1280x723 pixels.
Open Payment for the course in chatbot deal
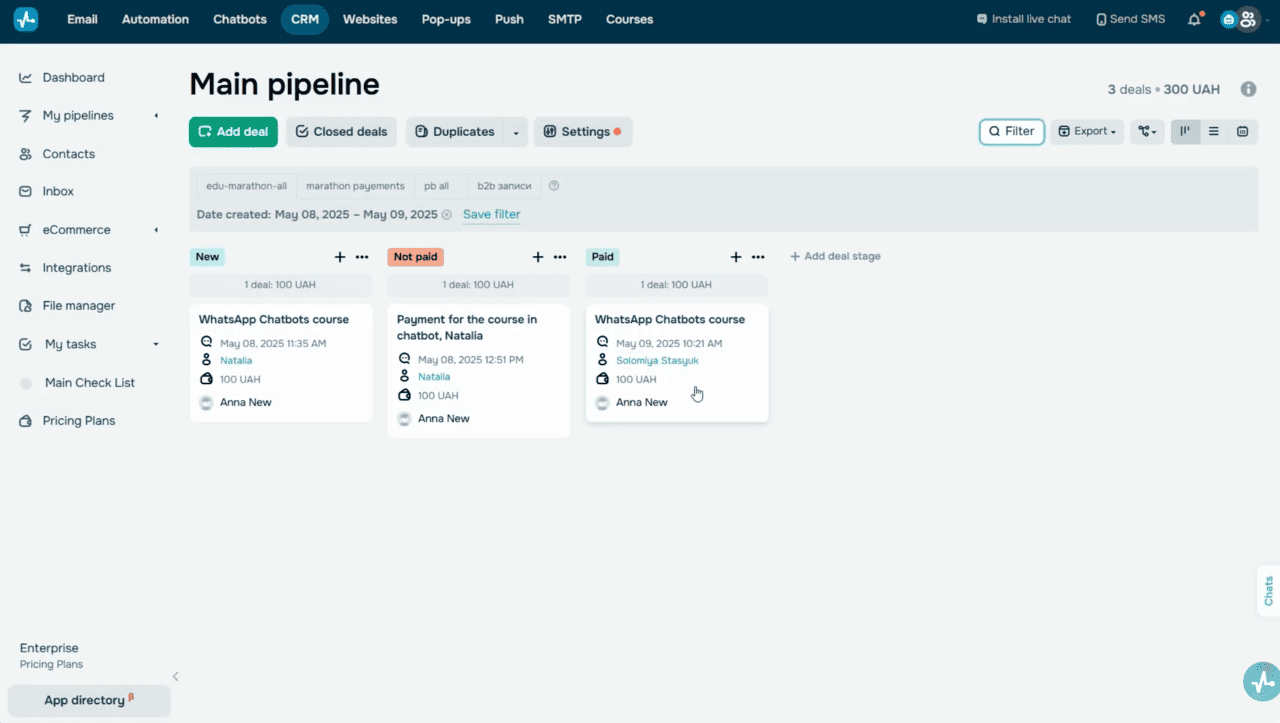pos(467,328)
